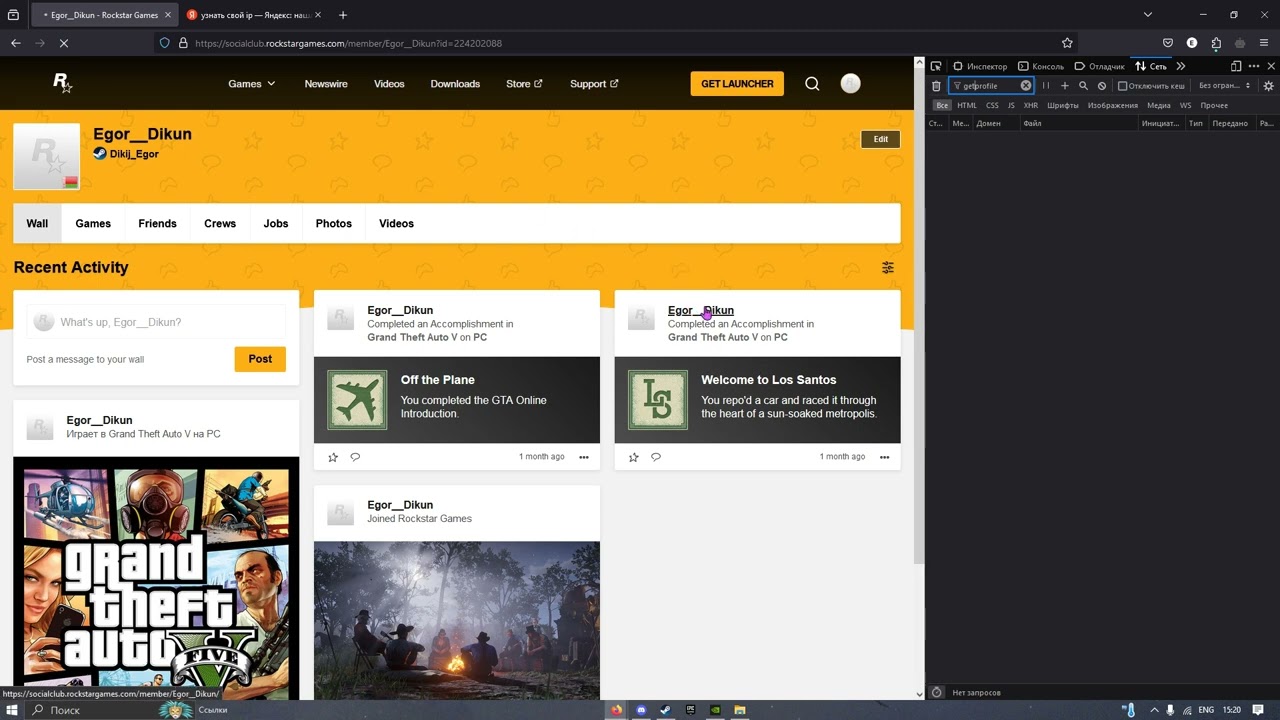Open the Store external link

pos(524,84)
